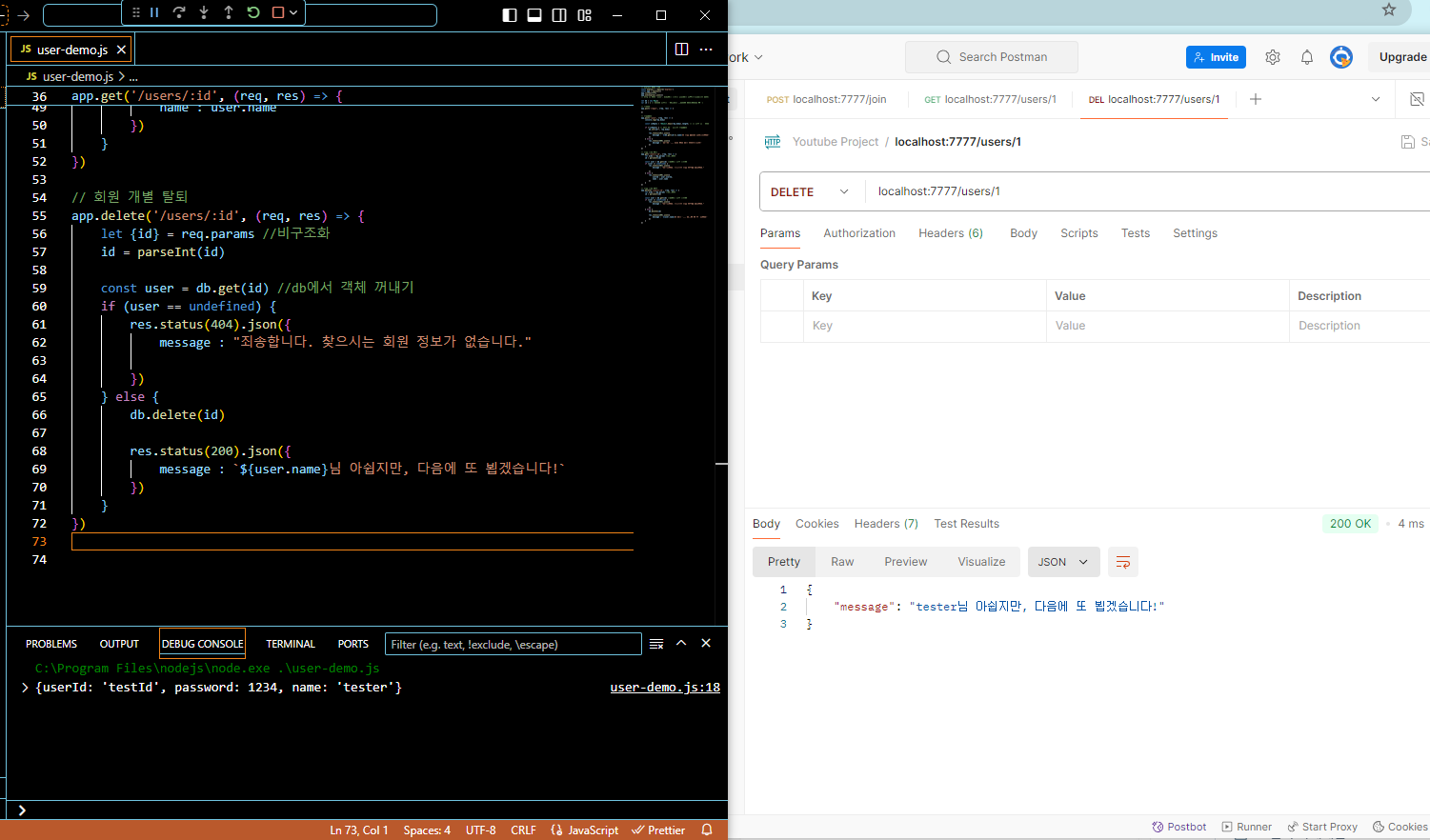
Task: Open the GET localhost:7777/users/1 request tab
Action: coord(990,99)
